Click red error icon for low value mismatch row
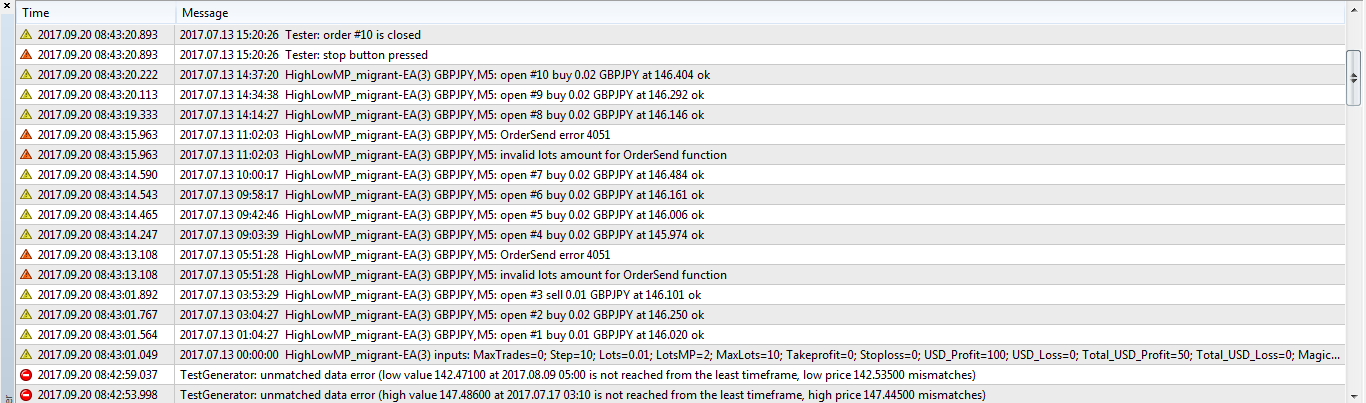 point(26,375)
